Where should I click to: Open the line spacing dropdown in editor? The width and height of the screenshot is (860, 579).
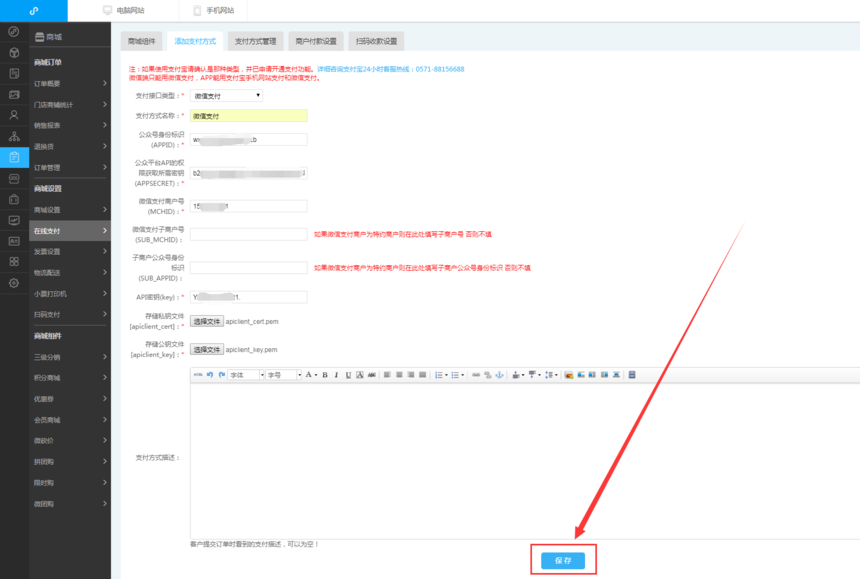[551, 374]
